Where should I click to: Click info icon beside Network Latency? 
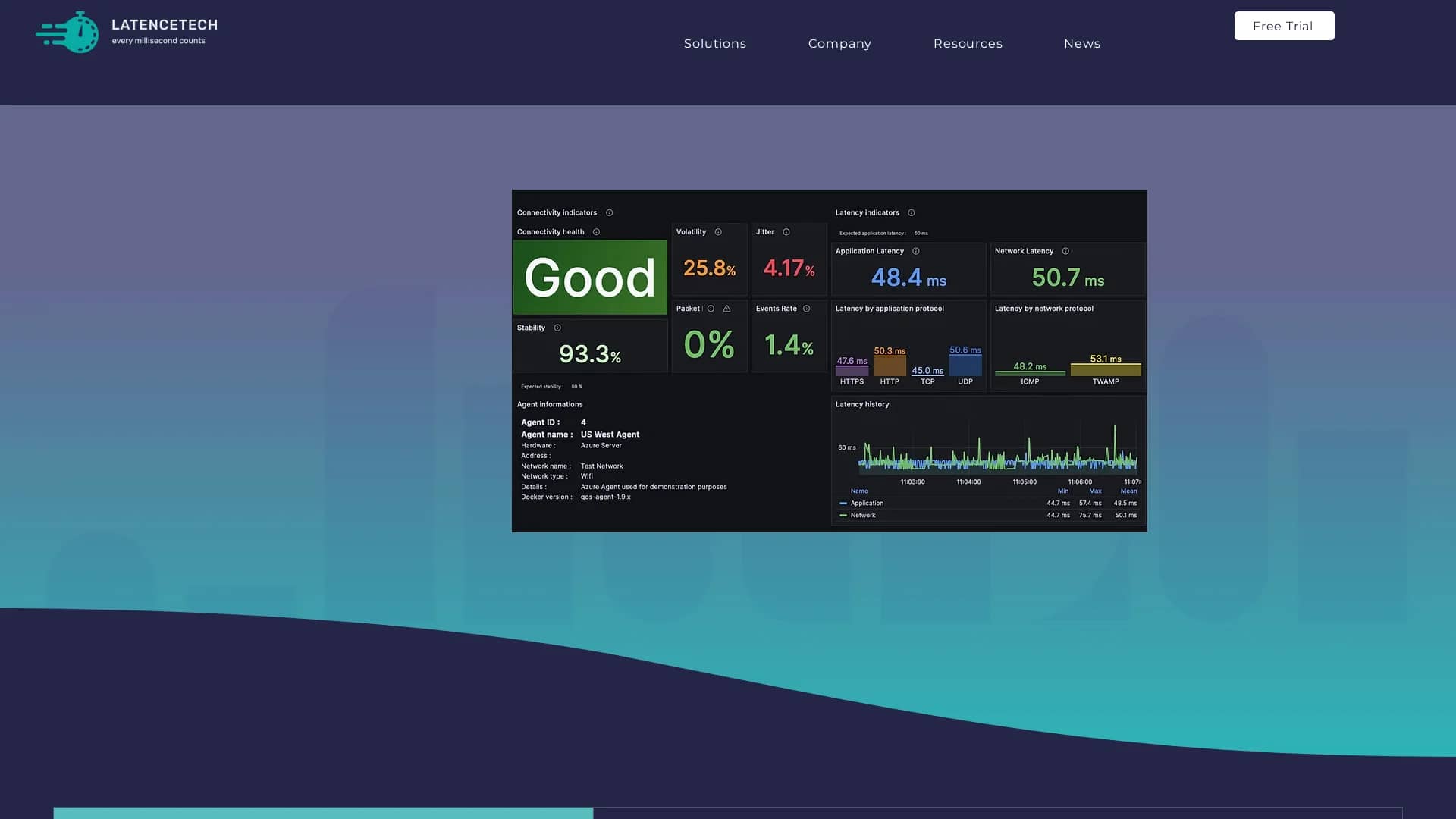click(x=1065, y=251)
